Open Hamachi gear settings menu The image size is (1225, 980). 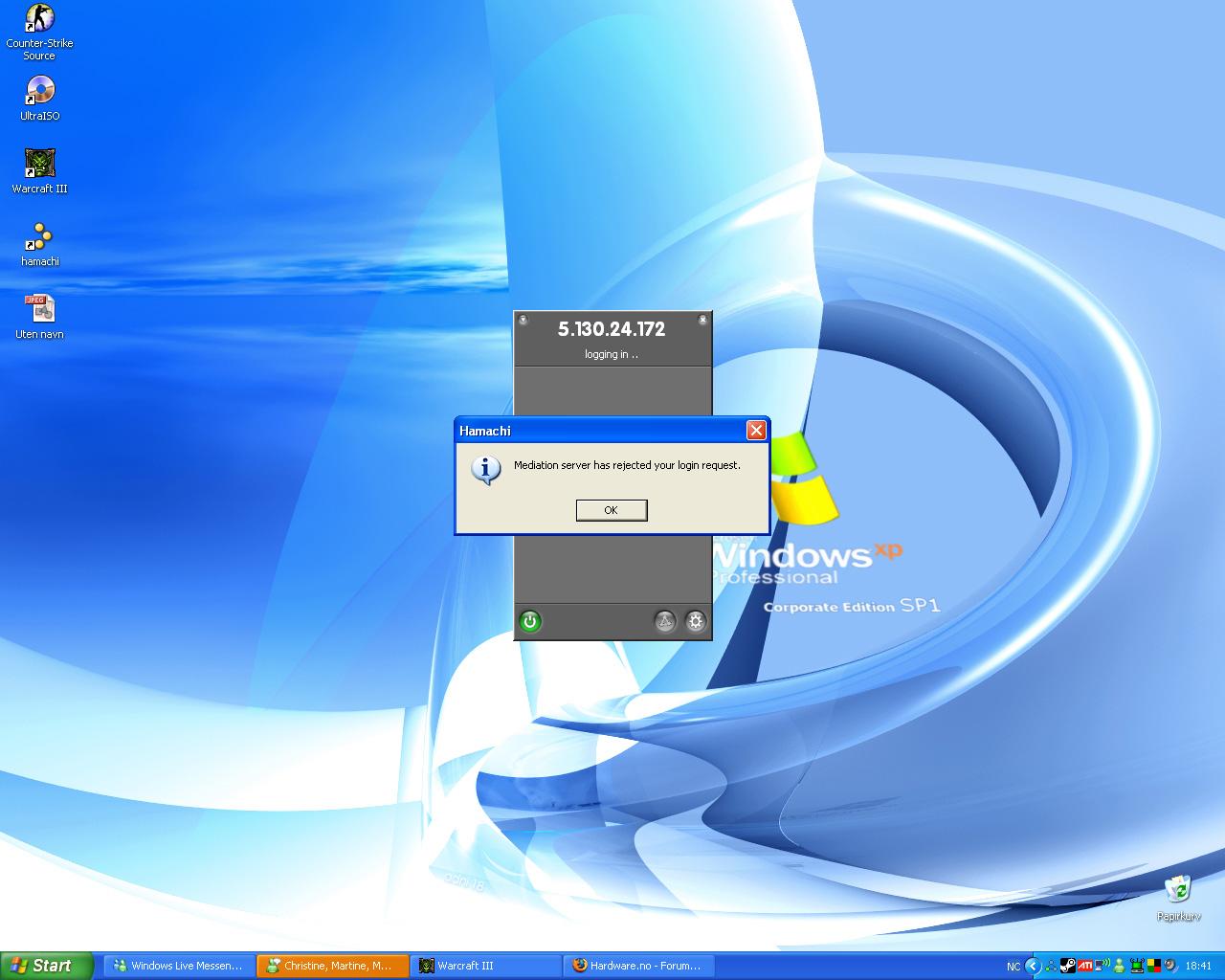pos(696,621)
